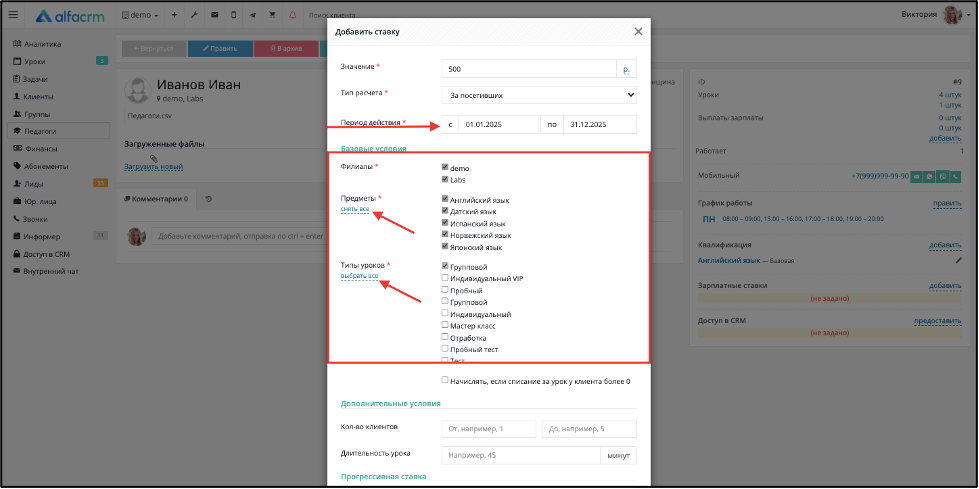The height and width of the screenshot is (489, 979).
Task: Click Кол-во клиентов От field
Action: tap(489, 428)
